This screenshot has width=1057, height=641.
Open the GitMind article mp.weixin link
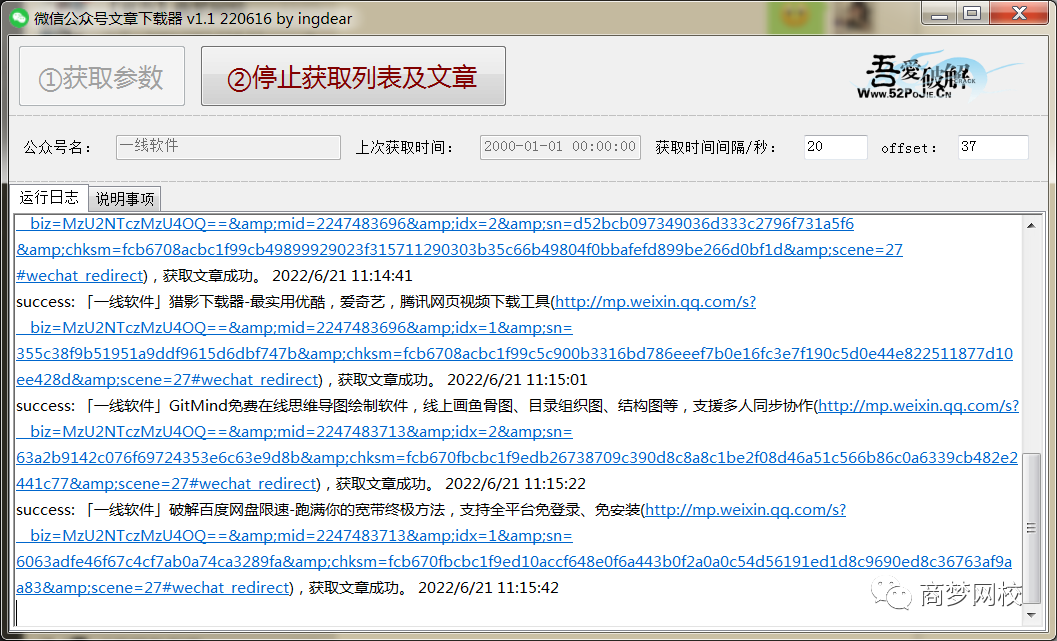pyautogui.click(x=918, y=406)
